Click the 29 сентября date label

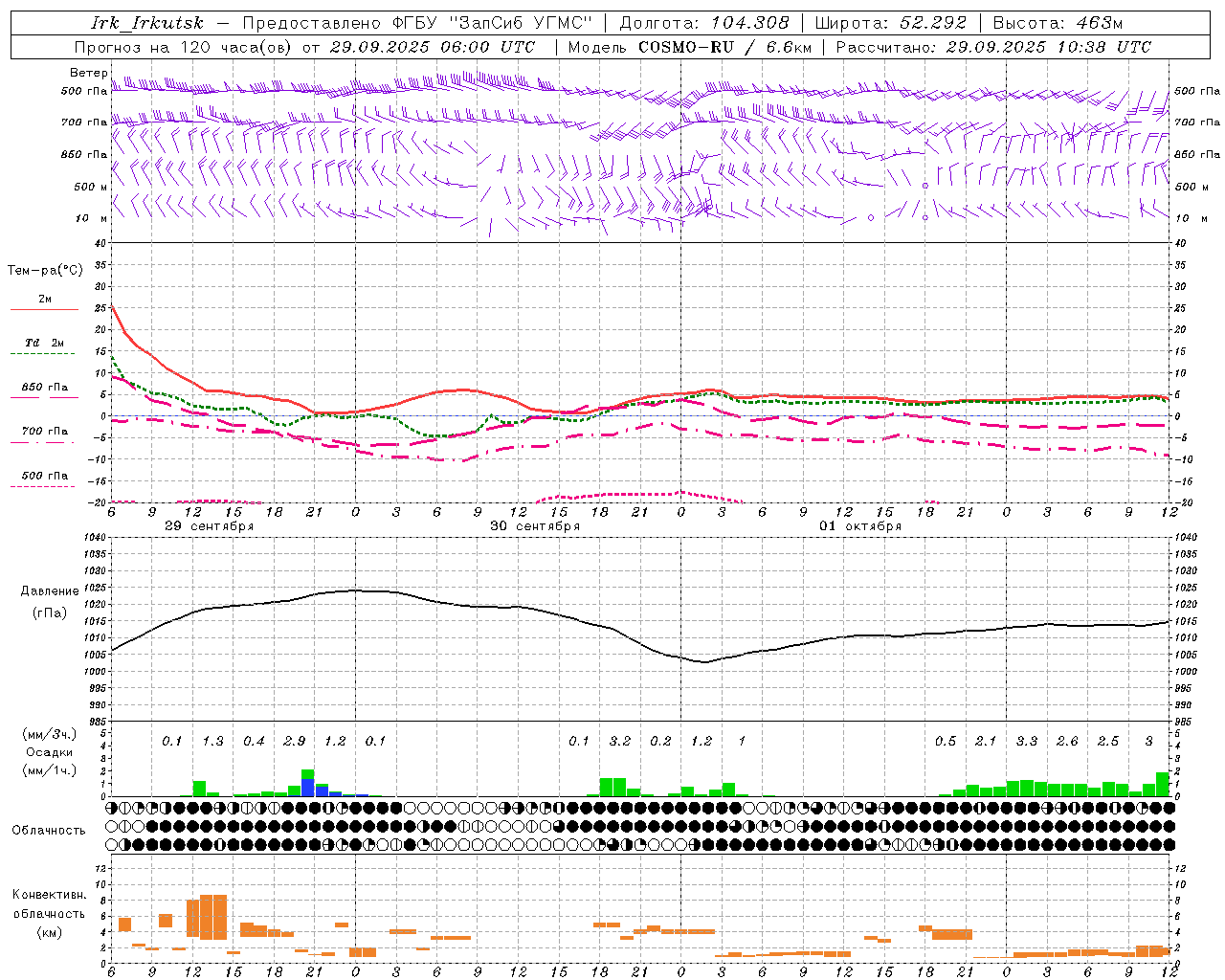click(x=209, y=526)
